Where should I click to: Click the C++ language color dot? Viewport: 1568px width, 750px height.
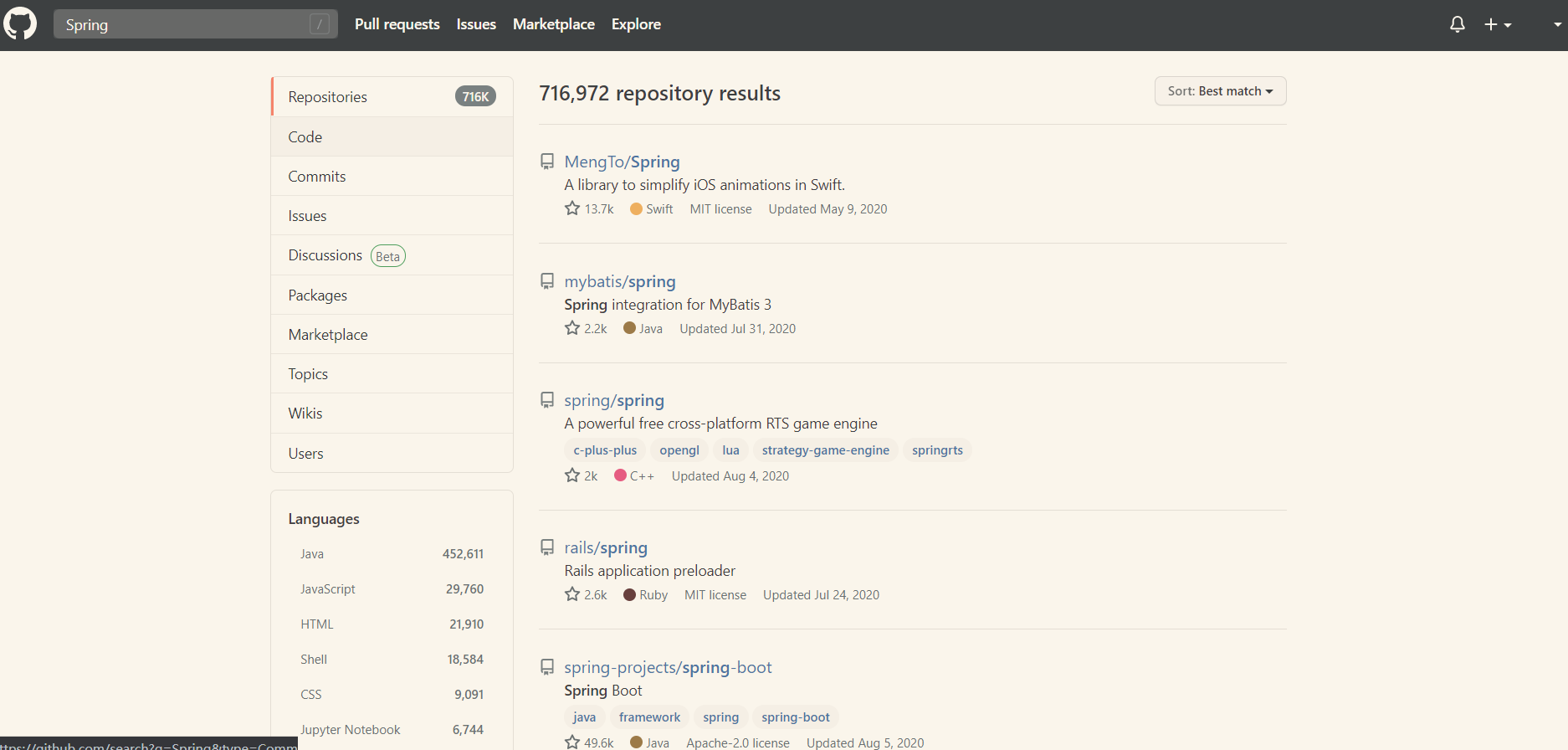pyautogui.click(x=620, y=475)
